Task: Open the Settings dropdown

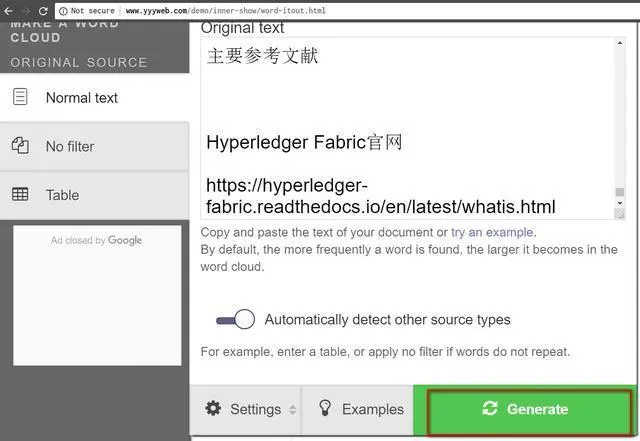Action: click(x=245, y=410)
